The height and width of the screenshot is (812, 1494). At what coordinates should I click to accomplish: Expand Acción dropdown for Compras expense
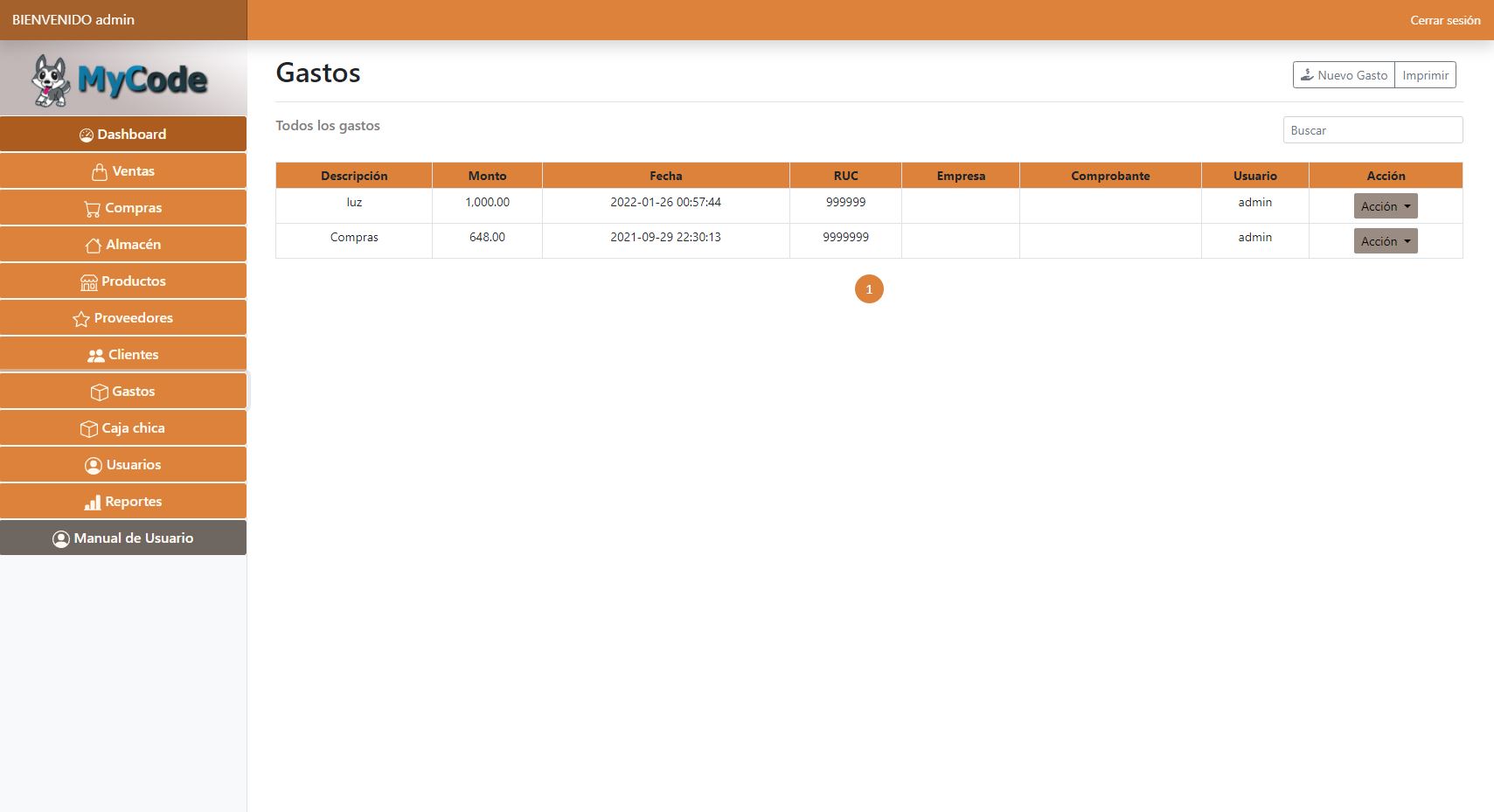pos(1385,241)
